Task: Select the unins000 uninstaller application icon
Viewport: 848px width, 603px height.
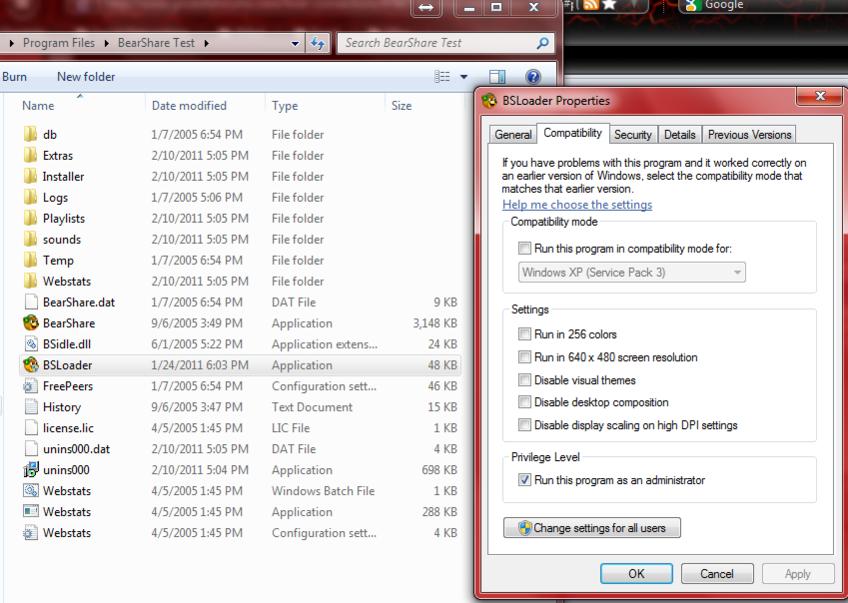Action: tap(30, 470)
